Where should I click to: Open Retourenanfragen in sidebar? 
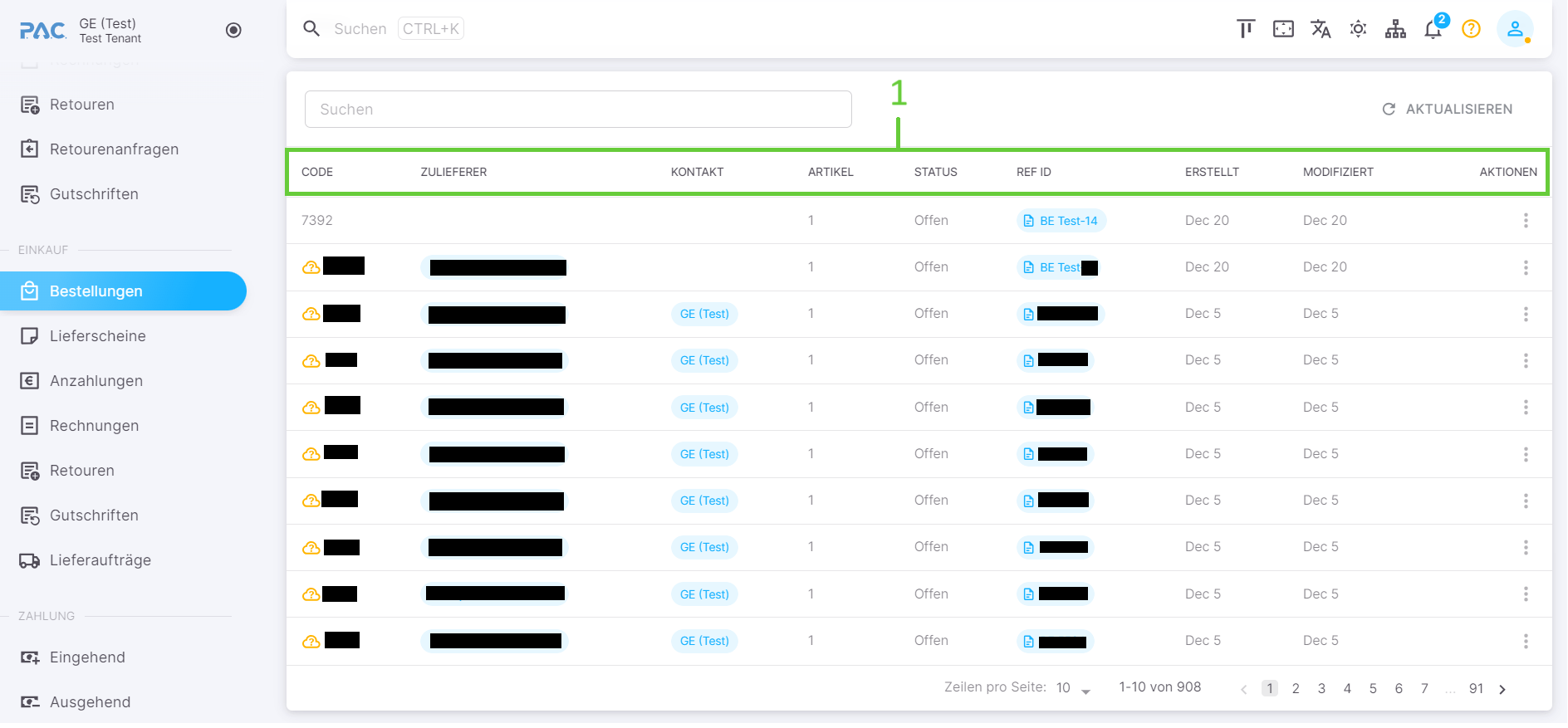pos(114,149)
